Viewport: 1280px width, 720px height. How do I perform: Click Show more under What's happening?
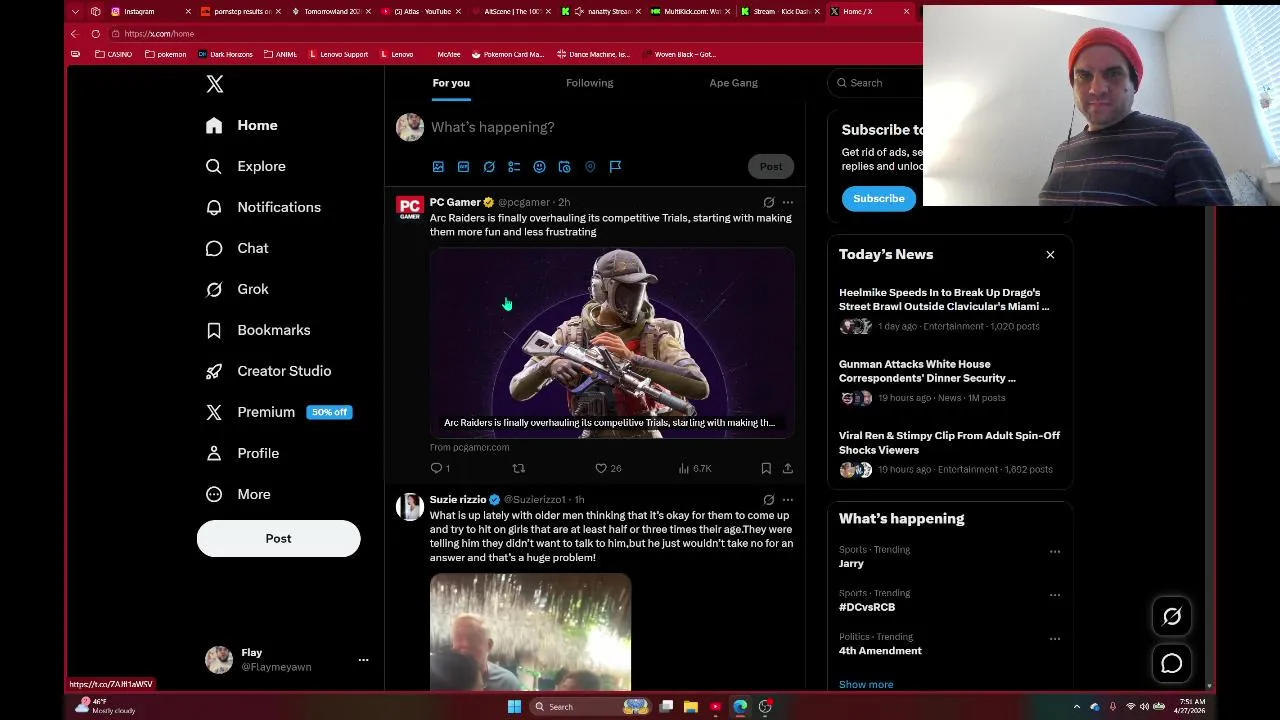866,685
